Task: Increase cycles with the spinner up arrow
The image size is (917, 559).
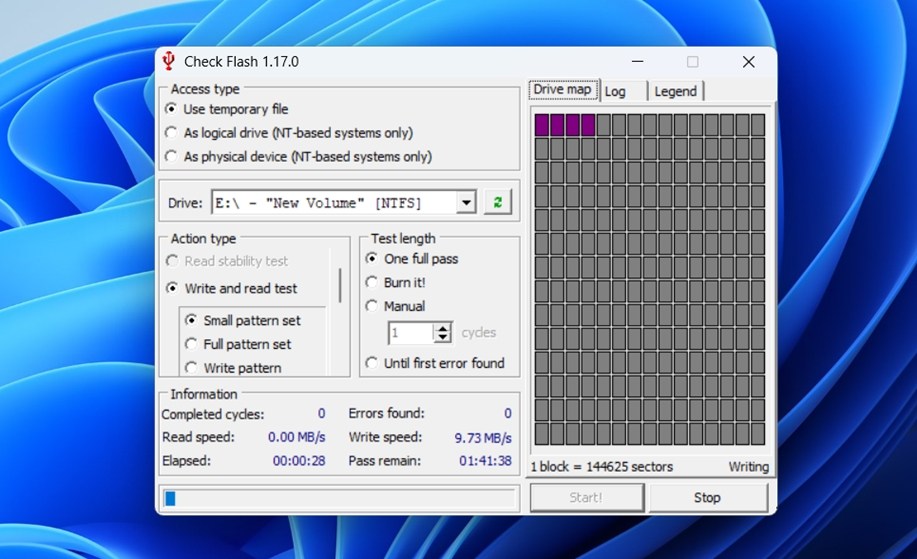Action: pos(442,327)
